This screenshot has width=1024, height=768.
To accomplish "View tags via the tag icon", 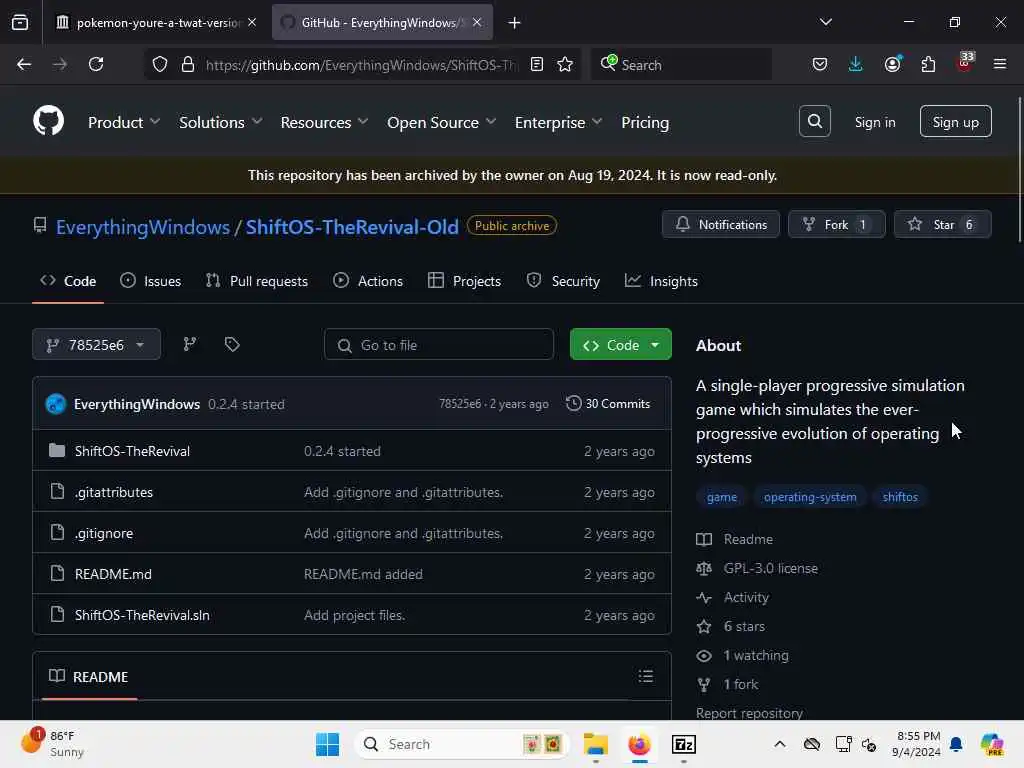I will 232,344.
